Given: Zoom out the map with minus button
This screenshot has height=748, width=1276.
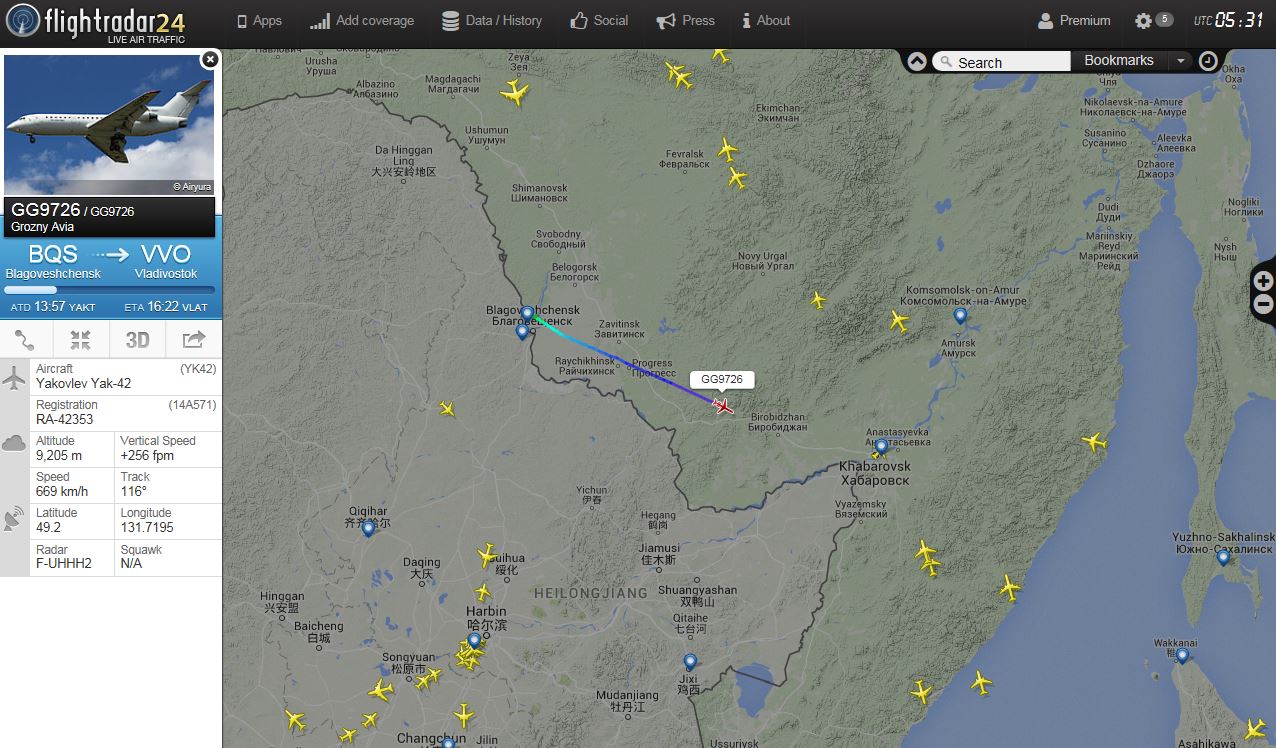Looking at the screenshot, I should coord(1263,305).
